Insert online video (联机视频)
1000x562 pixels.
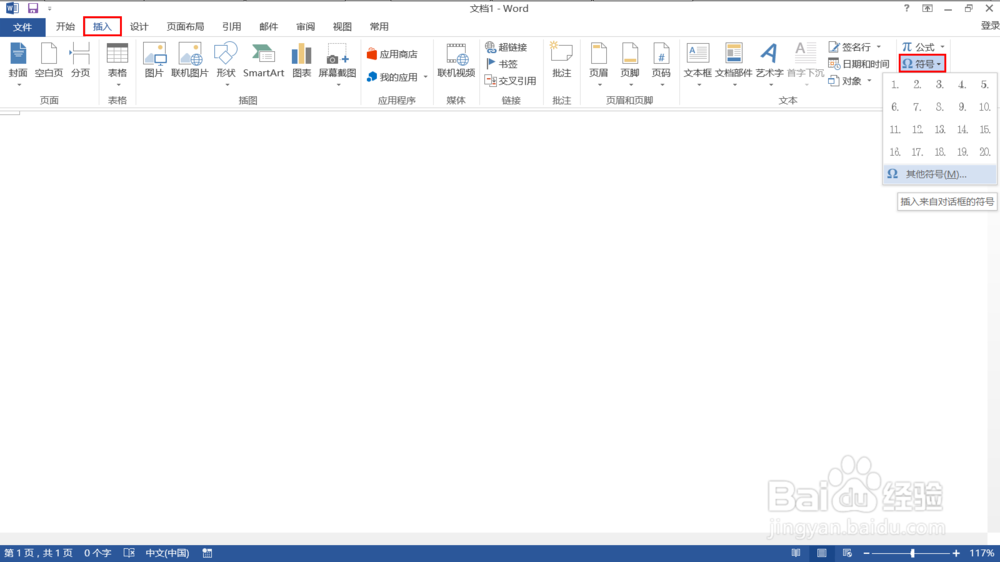tap(456, 61)
